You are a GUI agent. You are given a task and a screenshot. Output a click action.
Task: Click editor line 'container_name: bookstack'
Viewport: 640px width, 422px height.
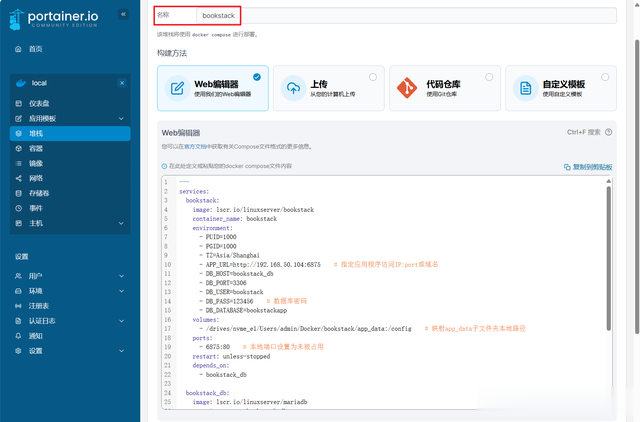235,219
